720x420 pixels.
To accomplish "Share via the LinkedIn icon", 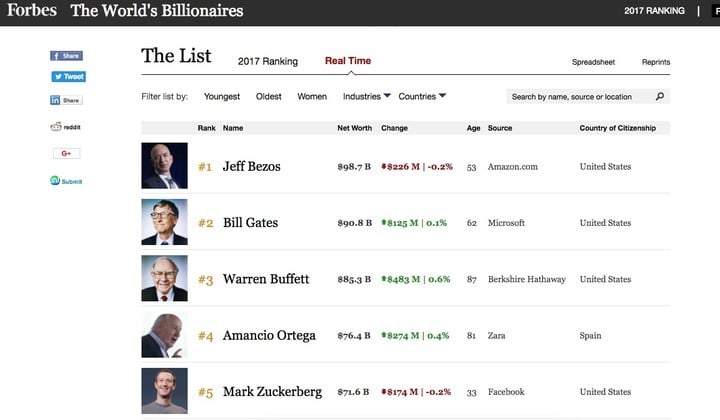I will [66, 100].
